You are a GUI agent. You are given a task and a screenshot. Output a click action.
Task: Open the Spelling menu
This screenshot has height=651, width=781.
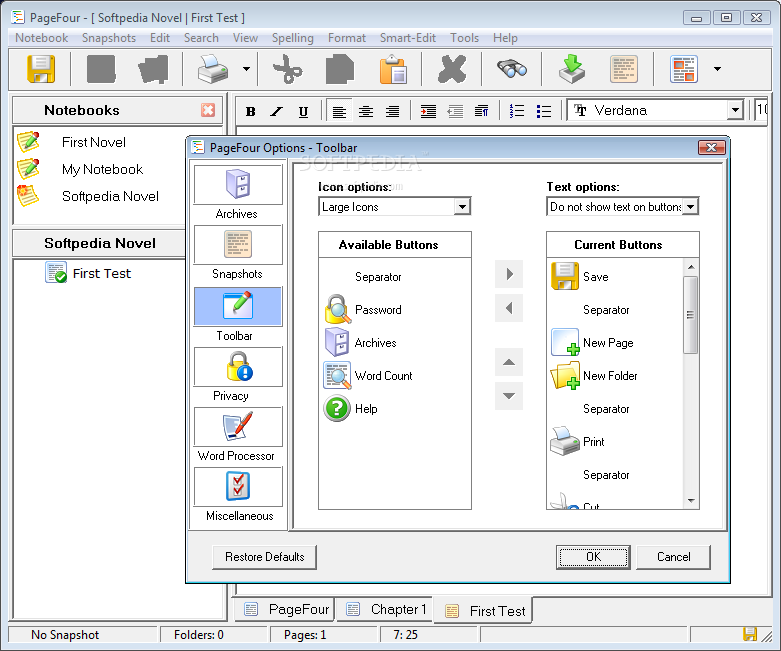(292, 38)
